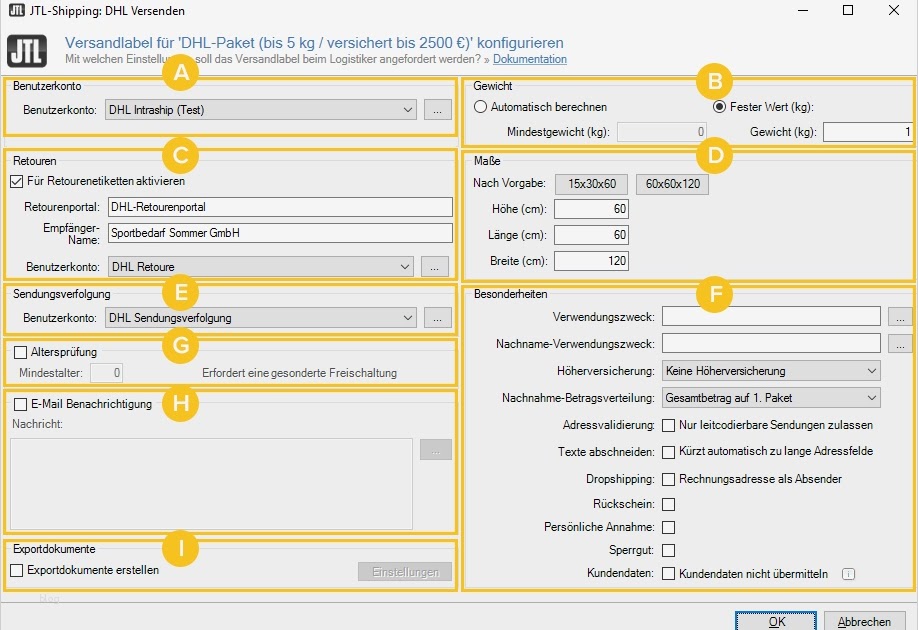The width and height of the screenshot is (918, 630).
Task: Close the JTL-Shipping DHL Versenden window
Action: coord(893,10)
